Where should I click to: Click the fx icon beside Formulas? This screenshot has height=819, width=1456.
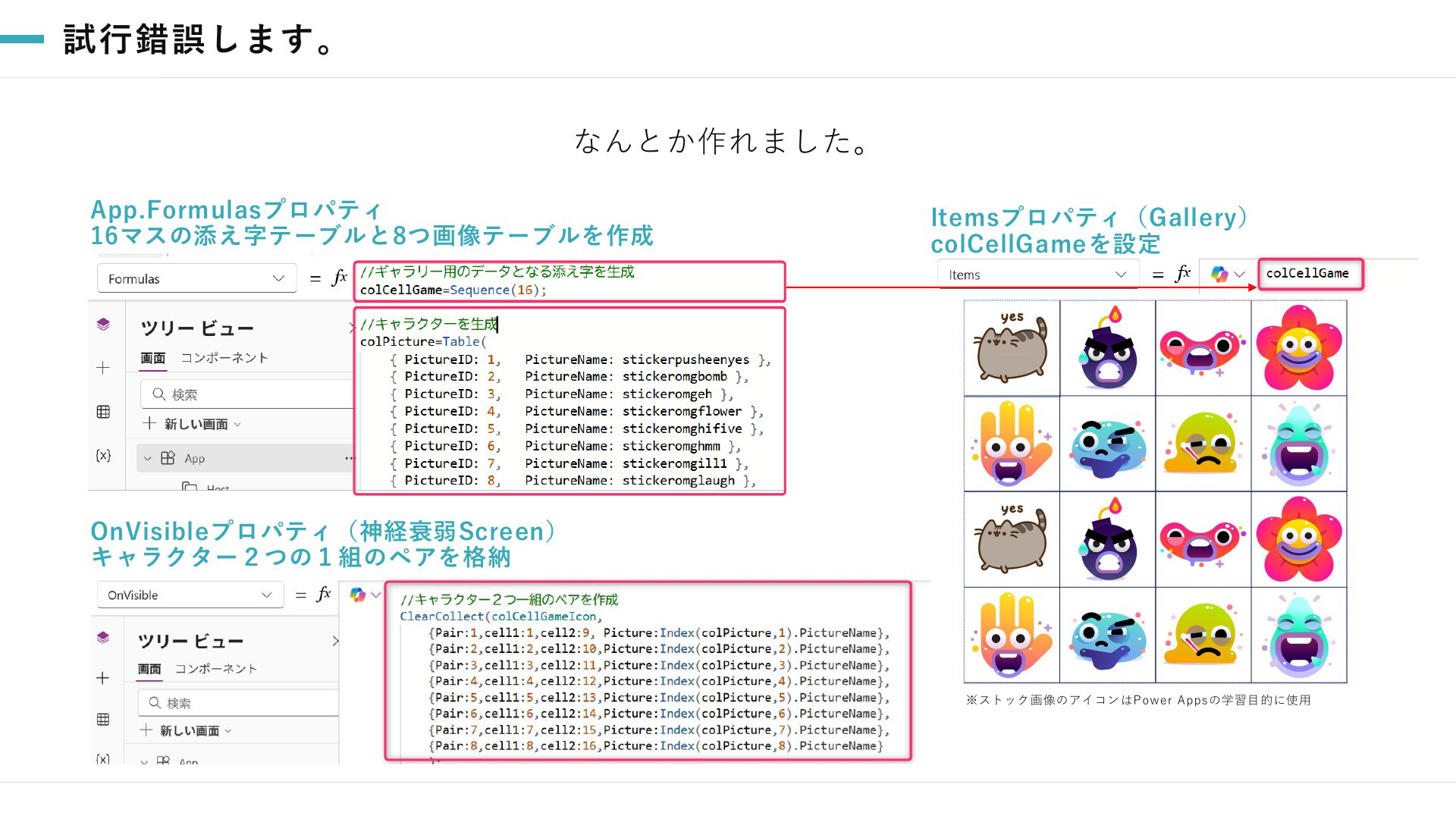(x=339, y=278)
